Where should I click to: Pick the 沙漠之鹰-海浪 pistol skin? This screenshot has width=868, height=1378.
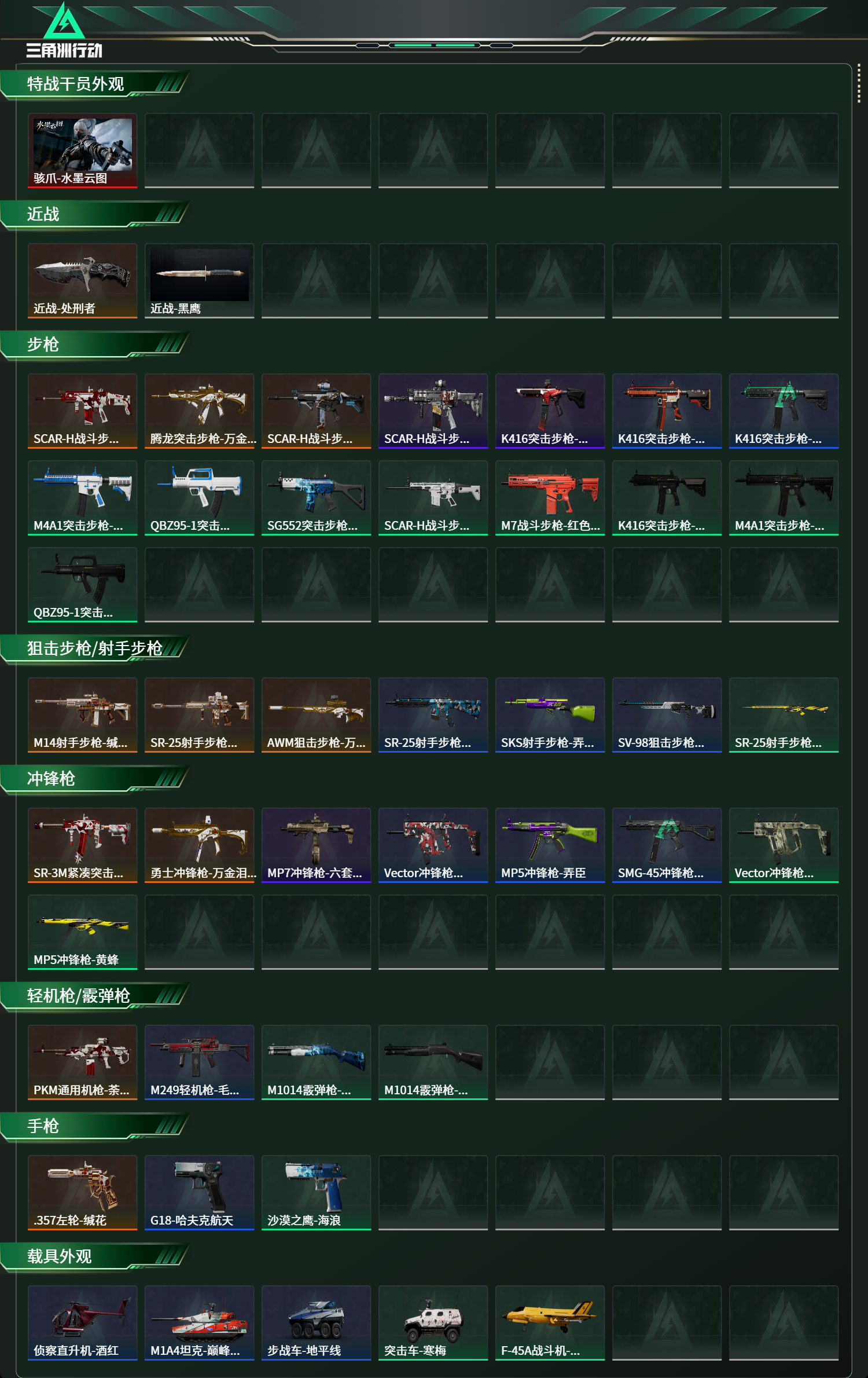[x=317, y=1193]
